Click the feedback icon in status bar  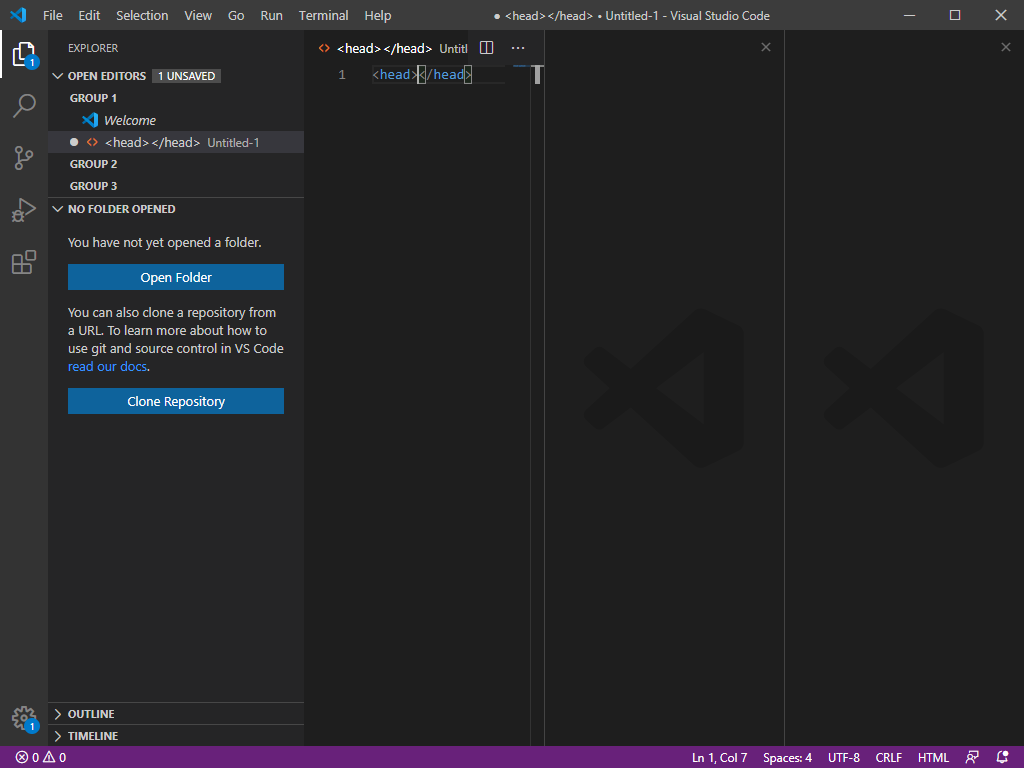click(972, 758)
